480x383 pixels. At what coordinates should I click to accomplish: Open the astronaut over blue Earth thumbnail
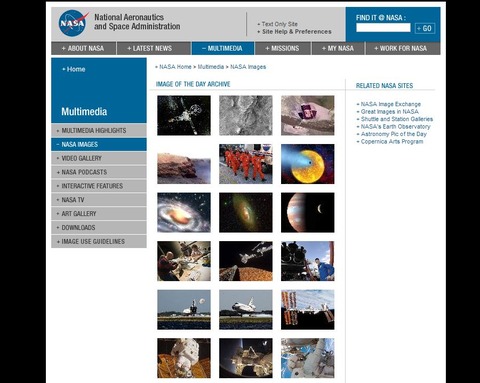click(308, 358)
